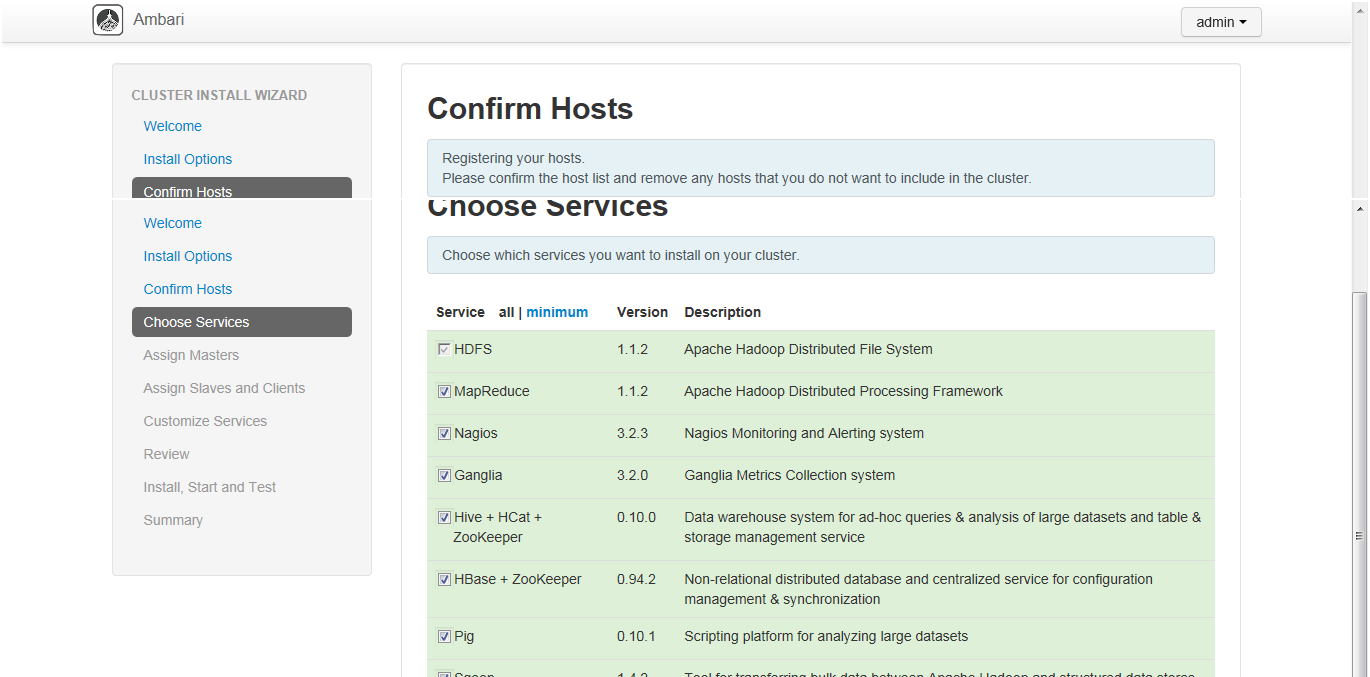
Task: Open the admin user dropdown
Action: [1221, 22]
